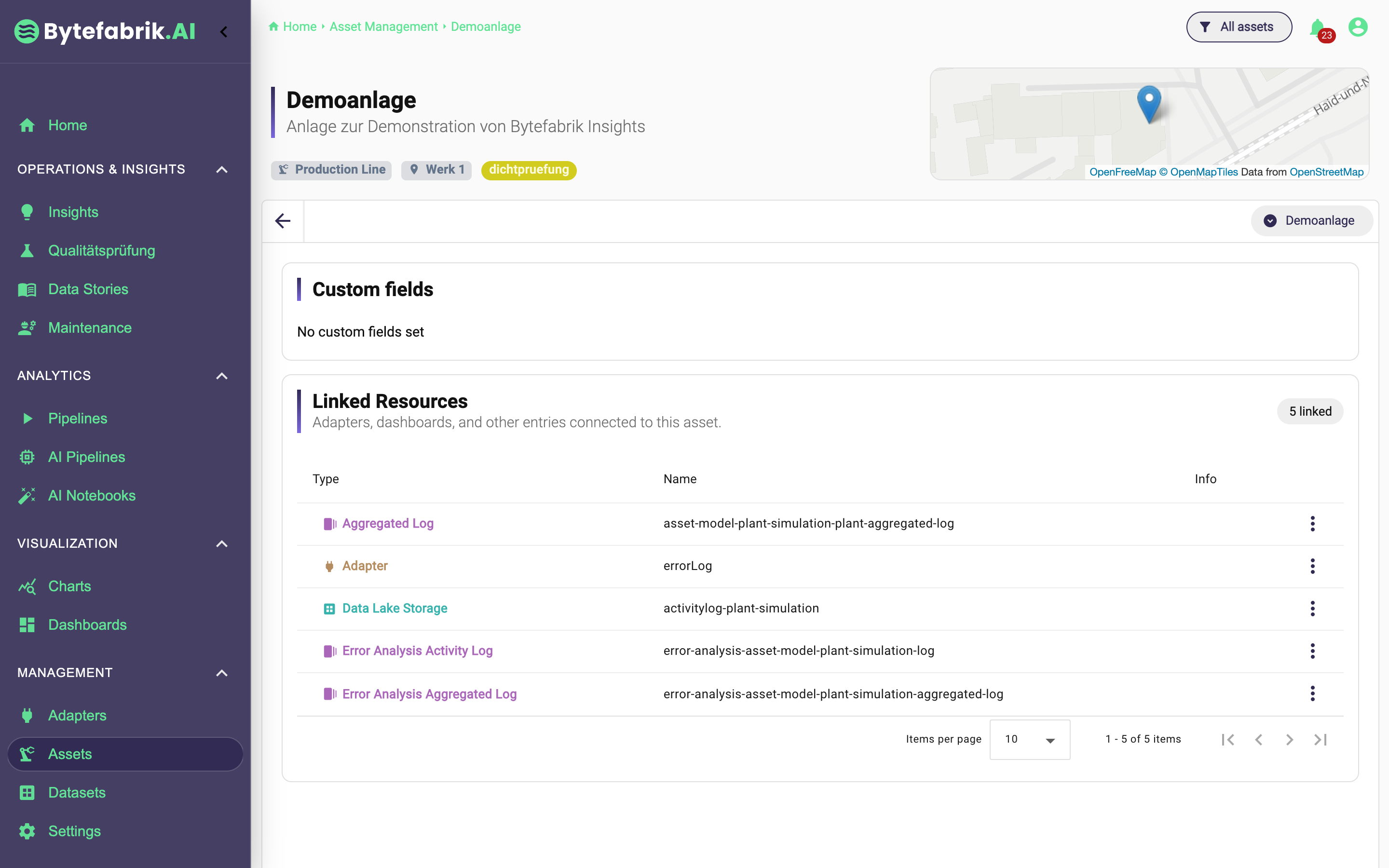Open options menu for the Aggregated Log row

point(1312,524)
